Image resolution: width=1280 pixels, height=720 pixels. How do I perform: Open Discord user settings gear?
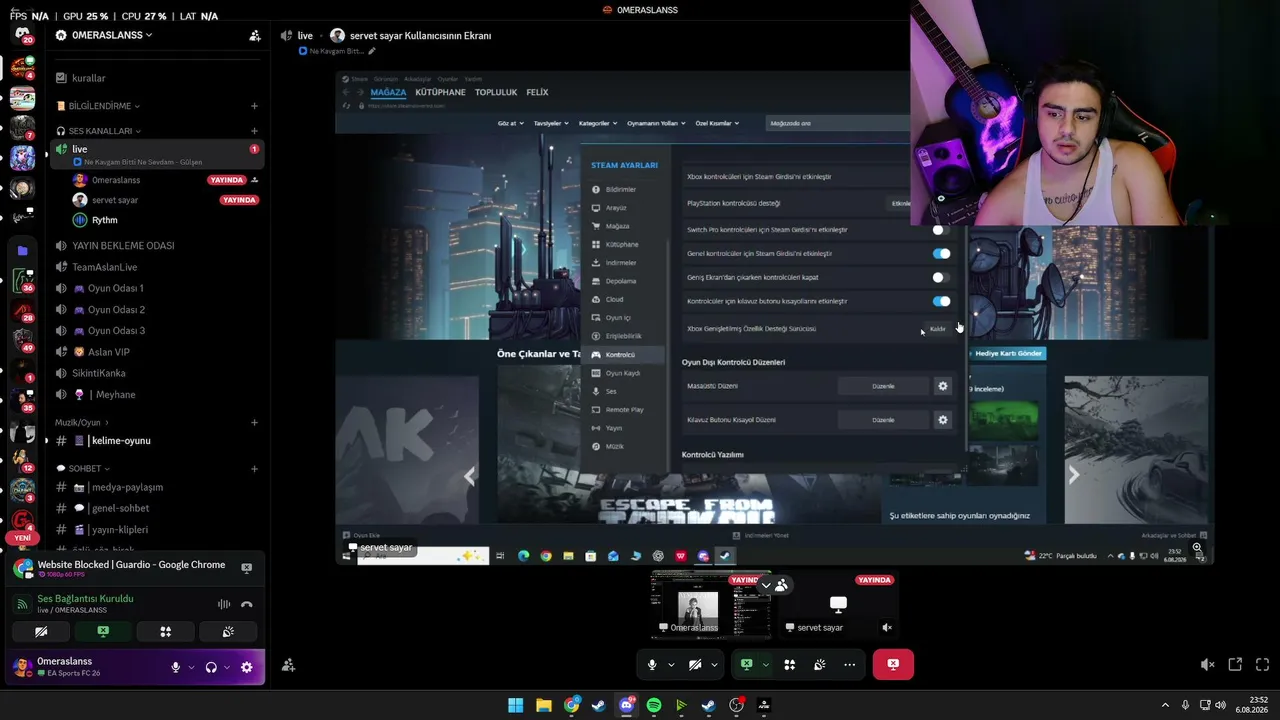(x=247, y=667)
